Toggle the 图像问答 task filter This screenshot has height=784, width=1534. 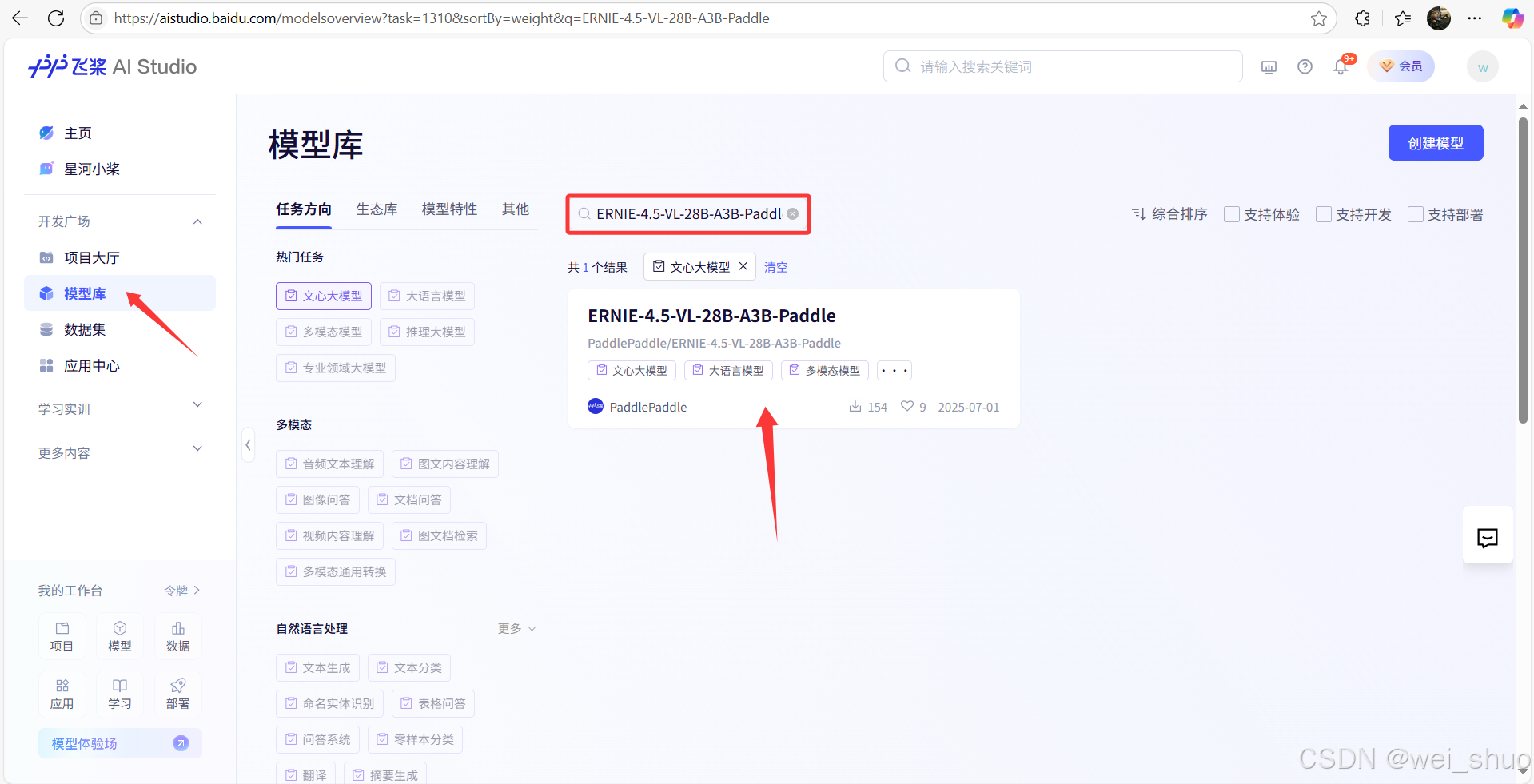click(317, 499)
